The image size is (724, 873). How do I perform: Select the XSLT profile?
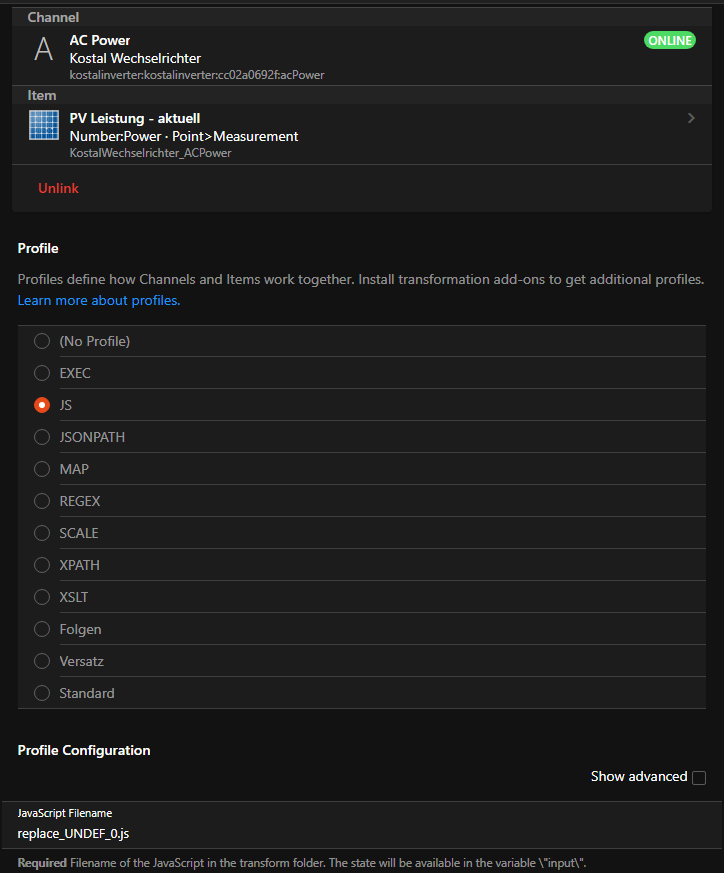click(x=42, y=597)
